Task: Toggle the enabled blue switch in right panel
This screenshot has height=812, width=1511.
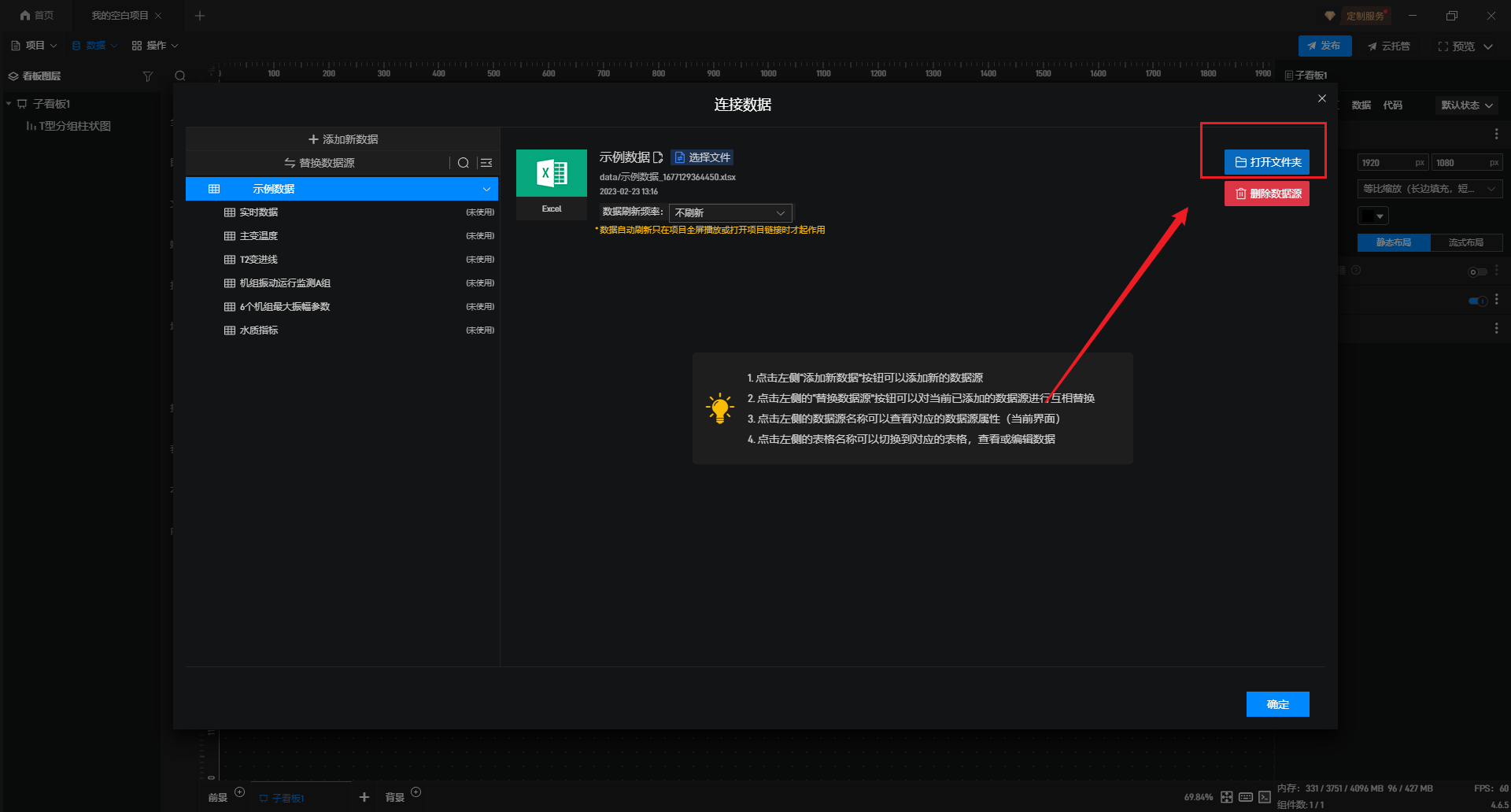Action: click(1477, 301)
